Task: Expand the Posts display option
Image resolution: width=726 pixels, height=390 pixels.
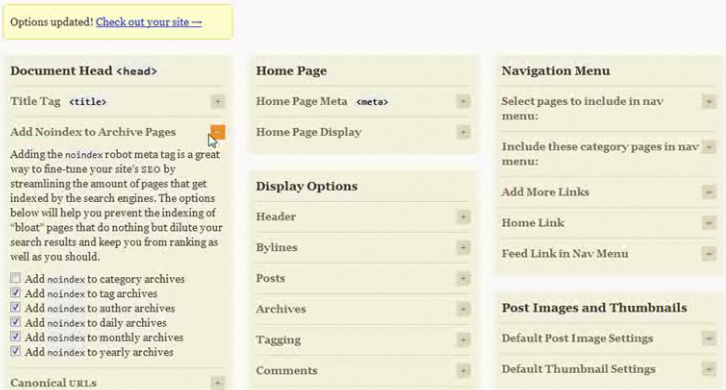Action: tap(463, 278)
